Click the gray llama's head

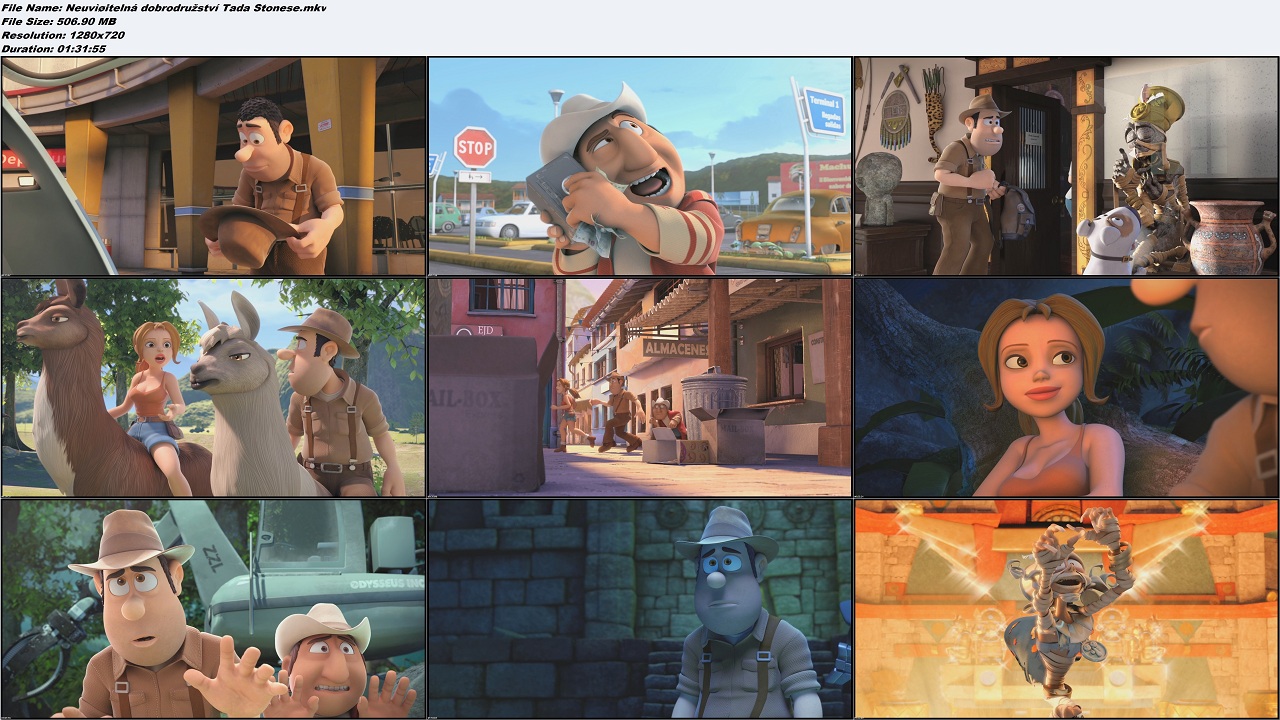(228, 346)
